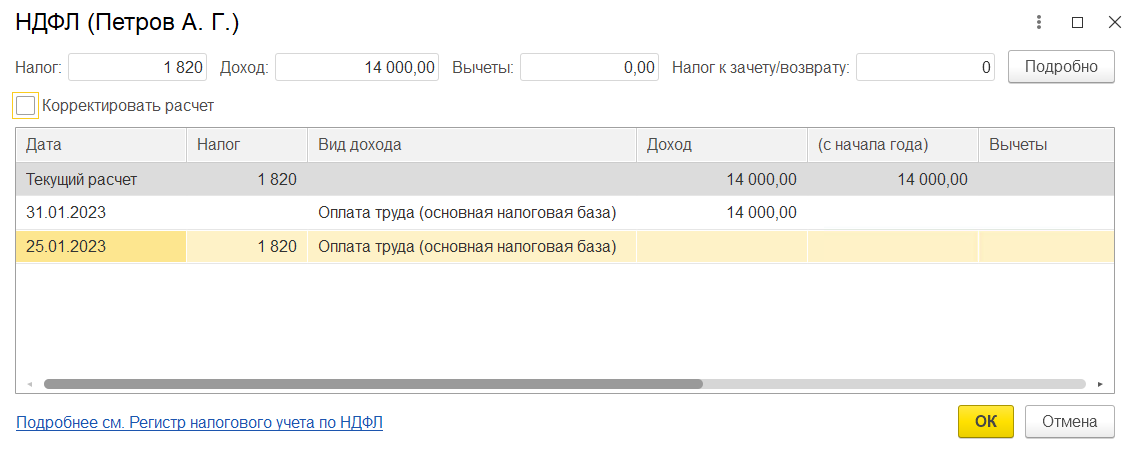The image size is (1140, 454).
Task: Sort by the Дата column header
Action: pos(100,145)
